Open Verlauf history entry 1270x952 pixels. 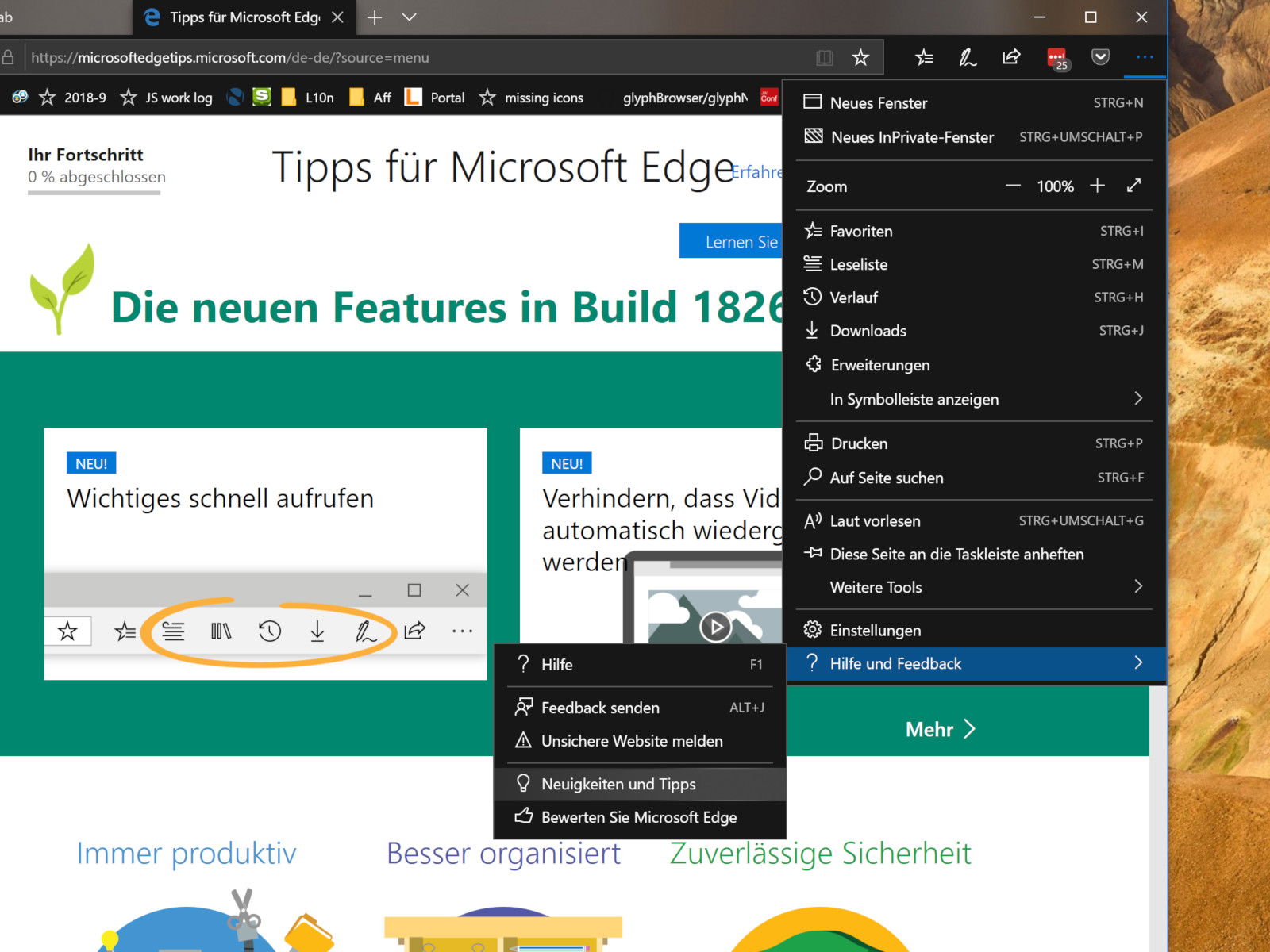pyautogui.click(x=974, y=297)
